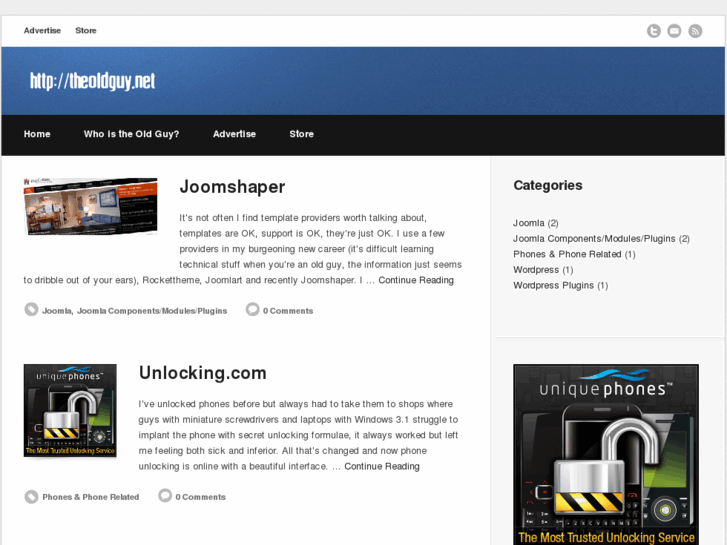The height and width of the screenshot is (545, 727).
Task: Click Continue Reading on Unlocking.com post
Action: point(382,466)
